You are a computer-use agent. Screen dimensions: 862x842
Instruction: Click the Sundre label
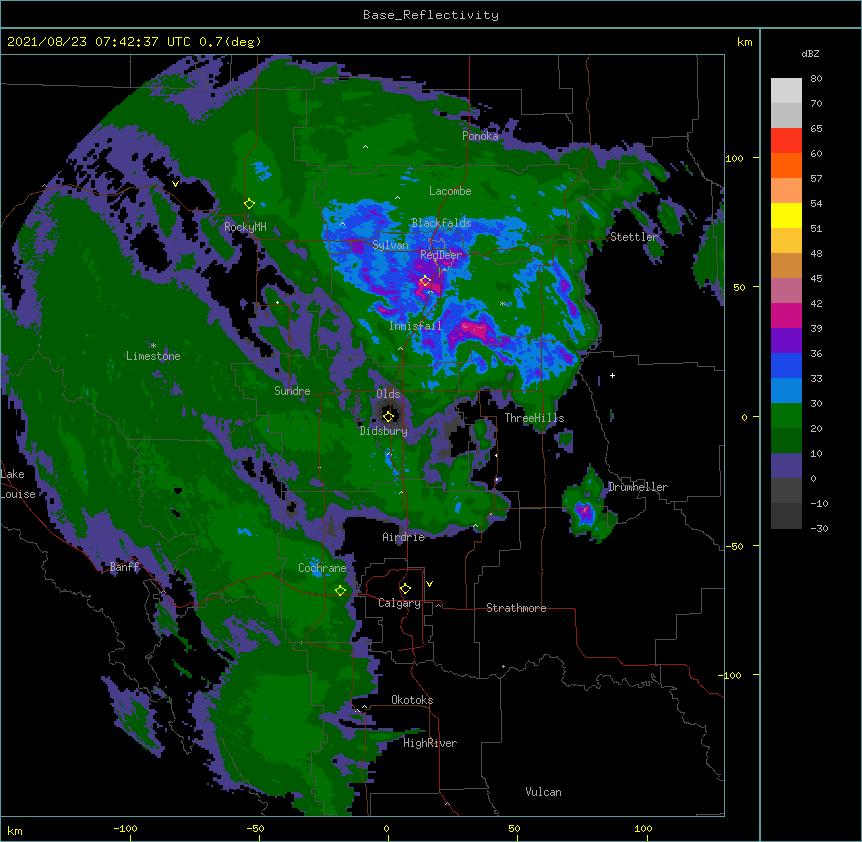coord(292,391)
